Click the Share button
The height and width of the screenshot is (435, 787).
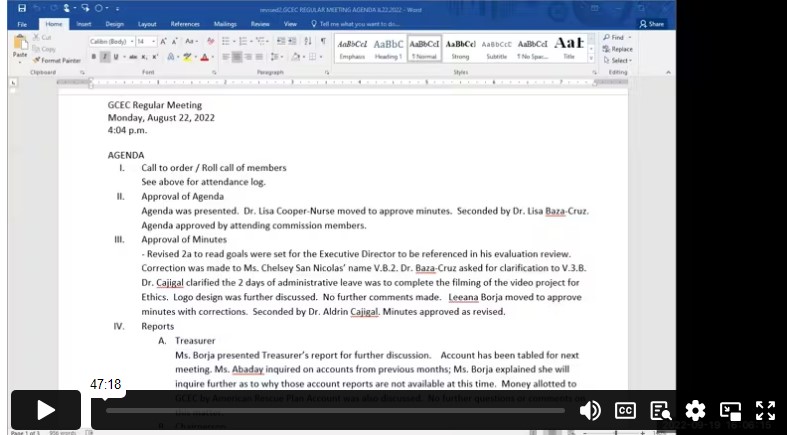pos(651,24)
